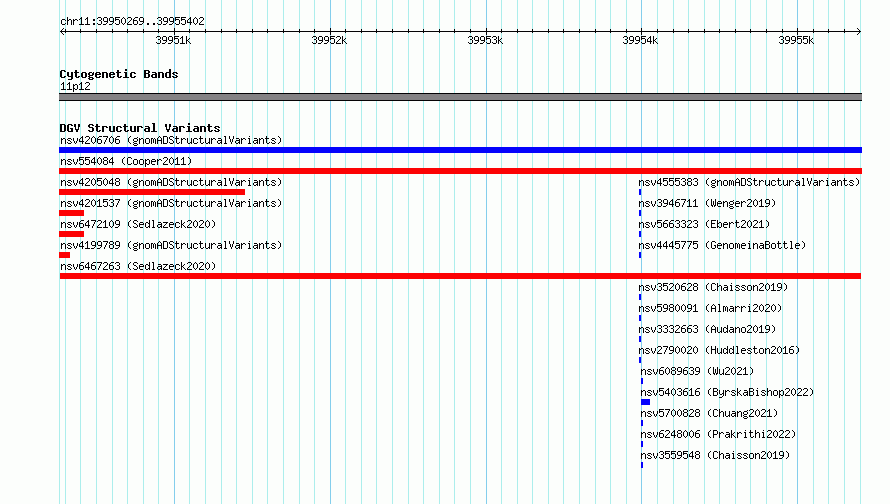
Task: Click the short red bar under nsv6472109
Action: [x=72, y=234]
